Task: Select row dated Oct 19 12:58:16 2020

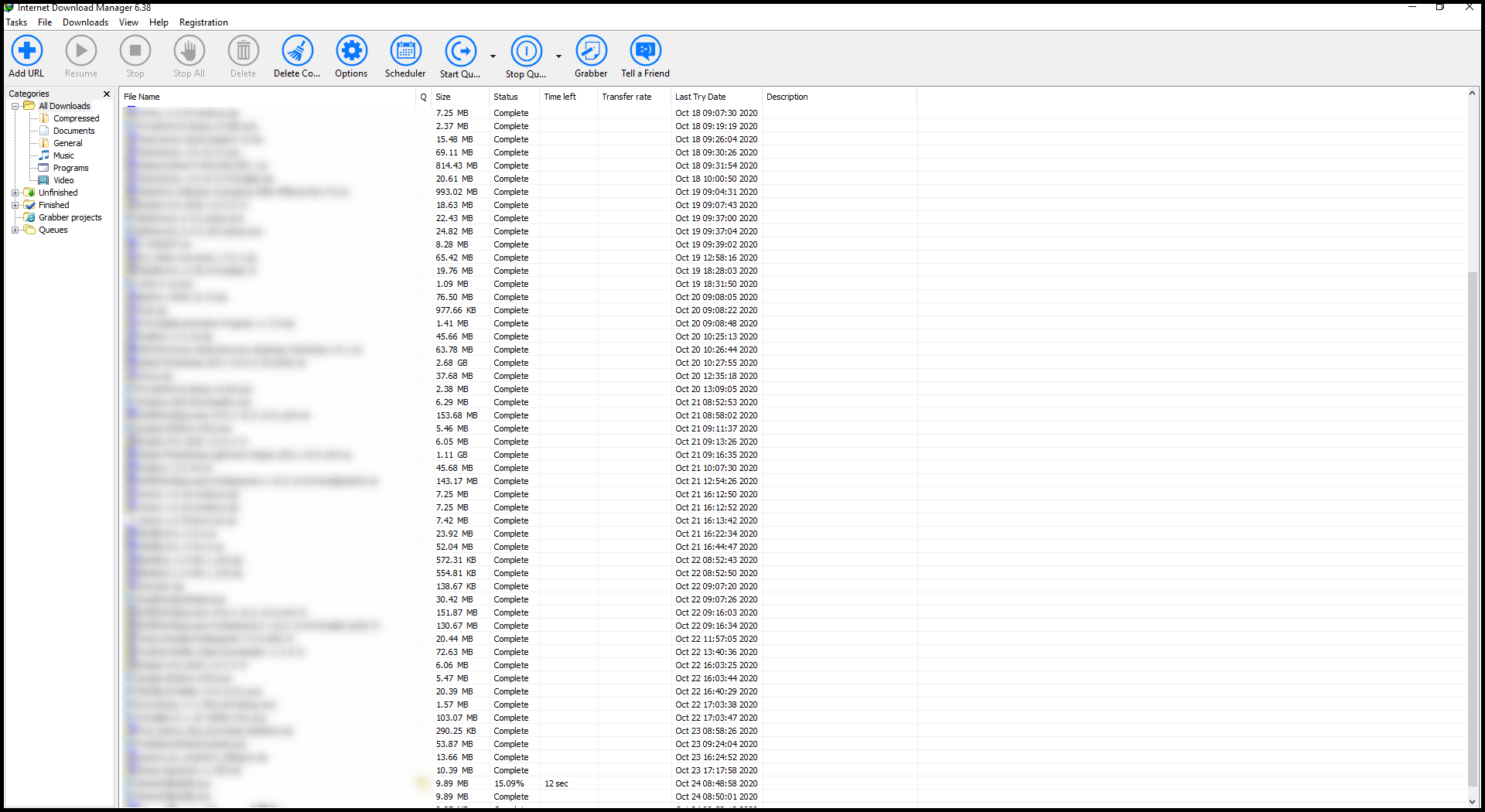Action: tap(794, 258)
